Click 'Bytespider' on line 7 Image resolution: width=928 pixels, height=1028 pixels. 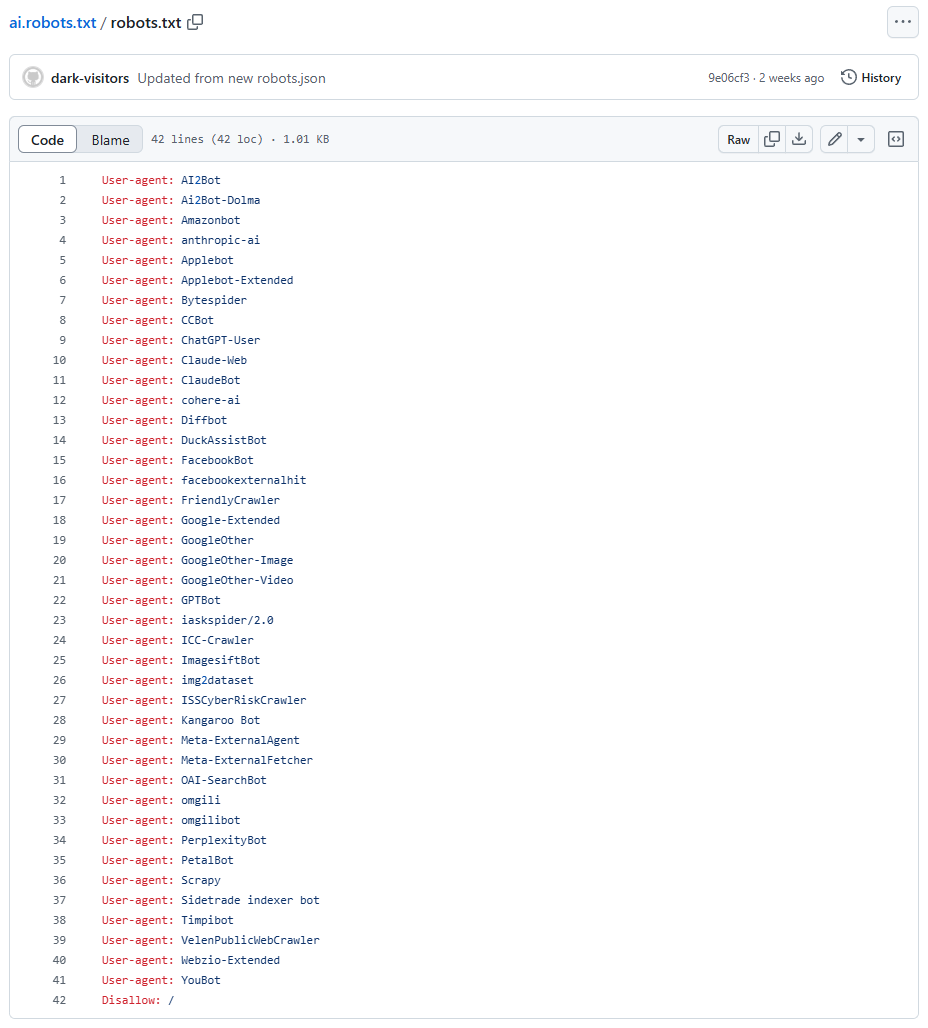click(214, 300)
